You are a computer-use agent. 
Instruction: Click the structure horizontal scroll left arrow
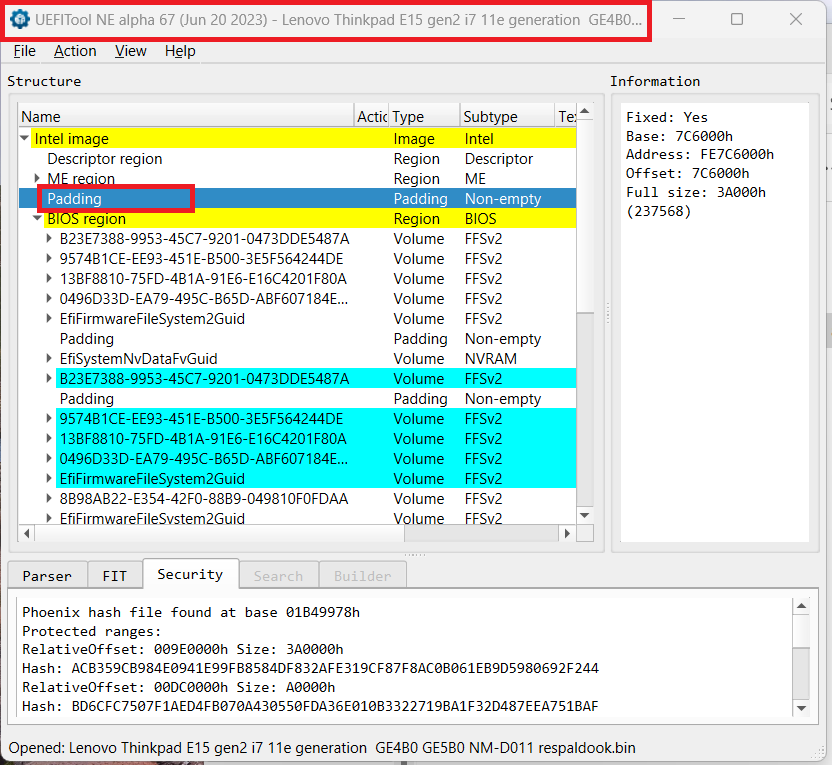click(x=27, y=533)
